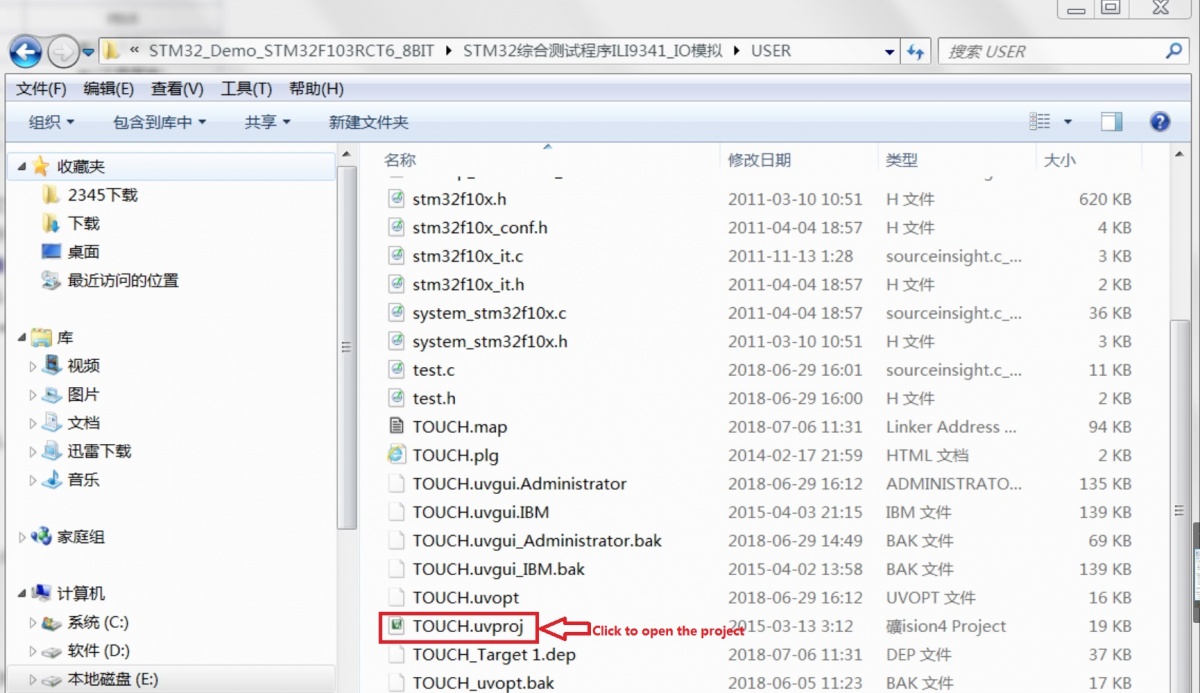Image resolution: width=1200 pixels, height=693 pixels.
Task: Expand the 共享 dropdown menu
Action: click(x=267, y=122)
